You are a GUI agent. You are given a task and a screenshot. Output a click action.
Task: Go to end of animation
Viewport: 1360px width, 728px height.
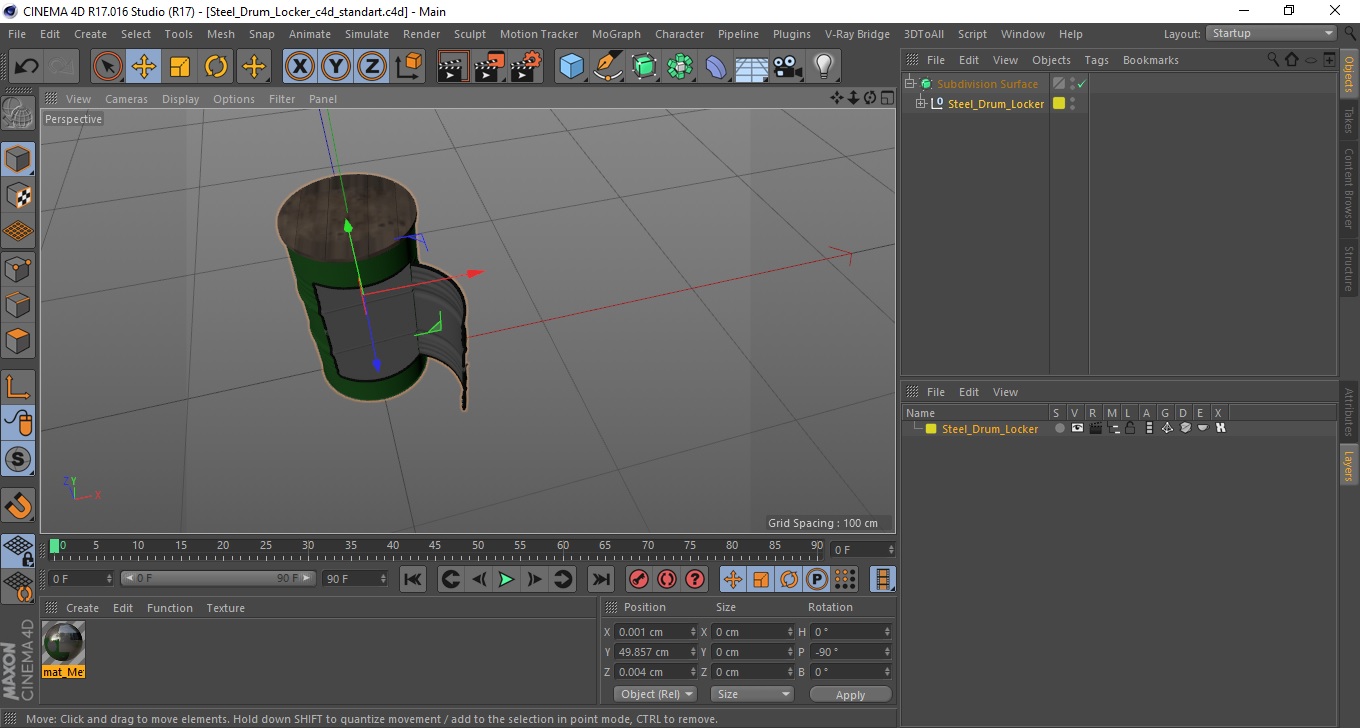tap(600, 579)
